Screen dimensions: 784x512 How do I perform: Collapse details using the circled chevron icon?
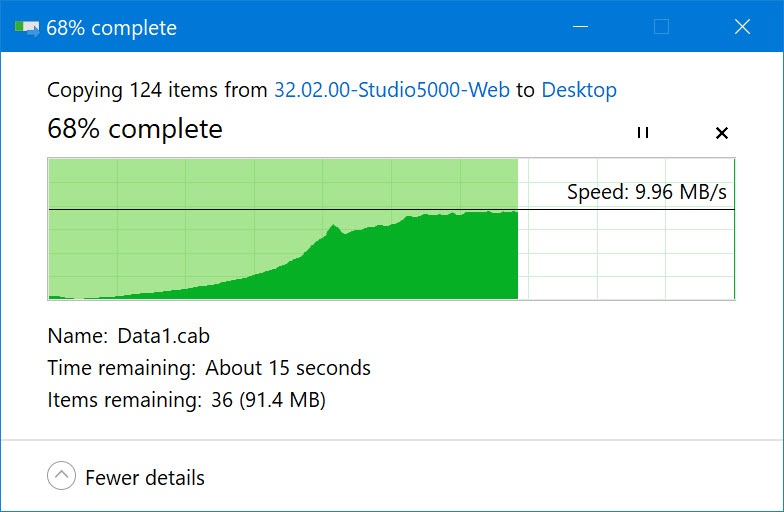62,475
